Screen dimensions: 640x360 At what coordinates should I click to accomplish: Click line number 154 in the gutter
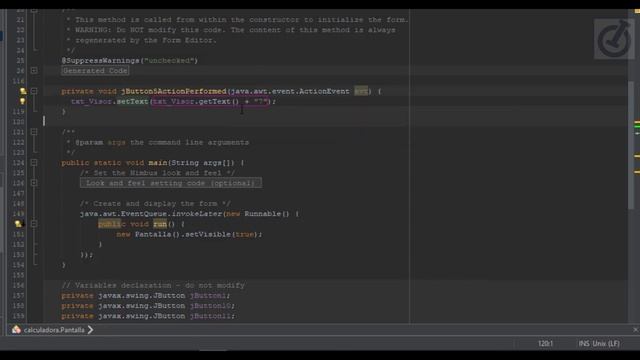click(18, 264)
